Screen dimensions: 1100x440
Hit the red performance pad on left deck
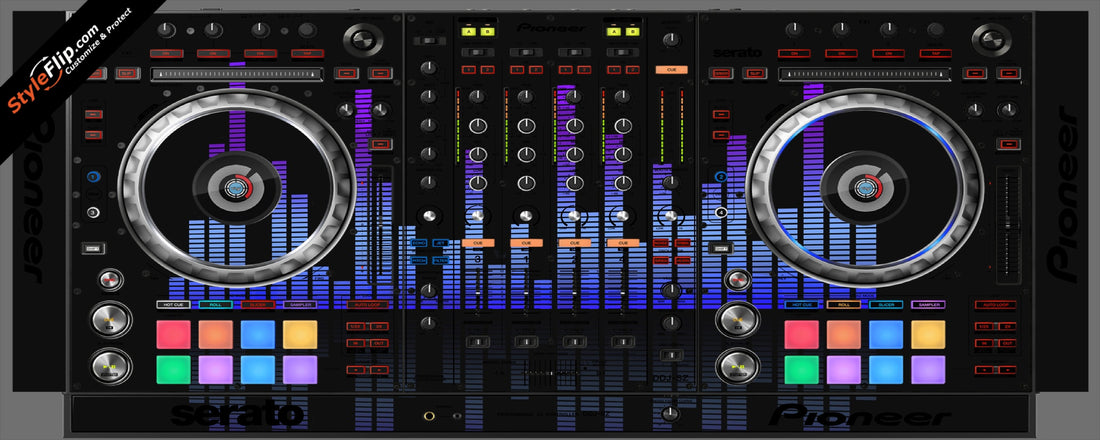(173, 335)
